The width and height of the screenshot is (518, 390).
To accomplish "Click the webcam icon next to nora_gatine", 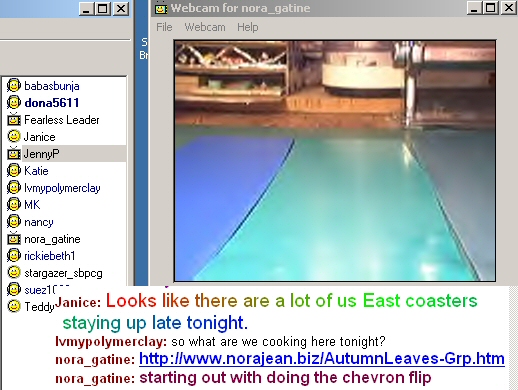I will coord(14,239).
